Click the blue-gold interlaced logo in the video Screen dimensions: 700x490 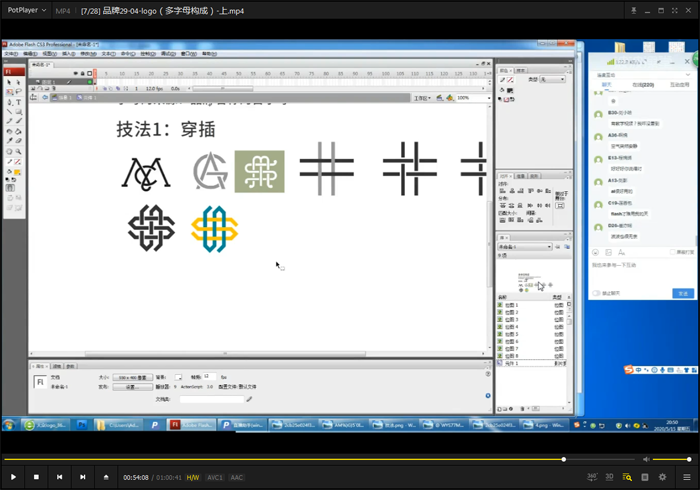click(213, 229)
